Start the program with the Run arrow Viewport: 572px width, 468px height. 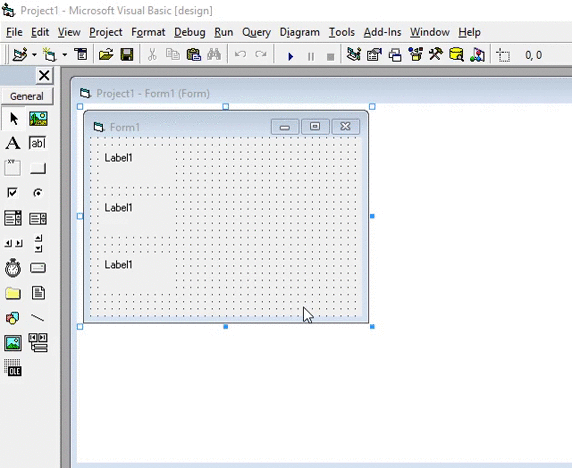(290, 56)
